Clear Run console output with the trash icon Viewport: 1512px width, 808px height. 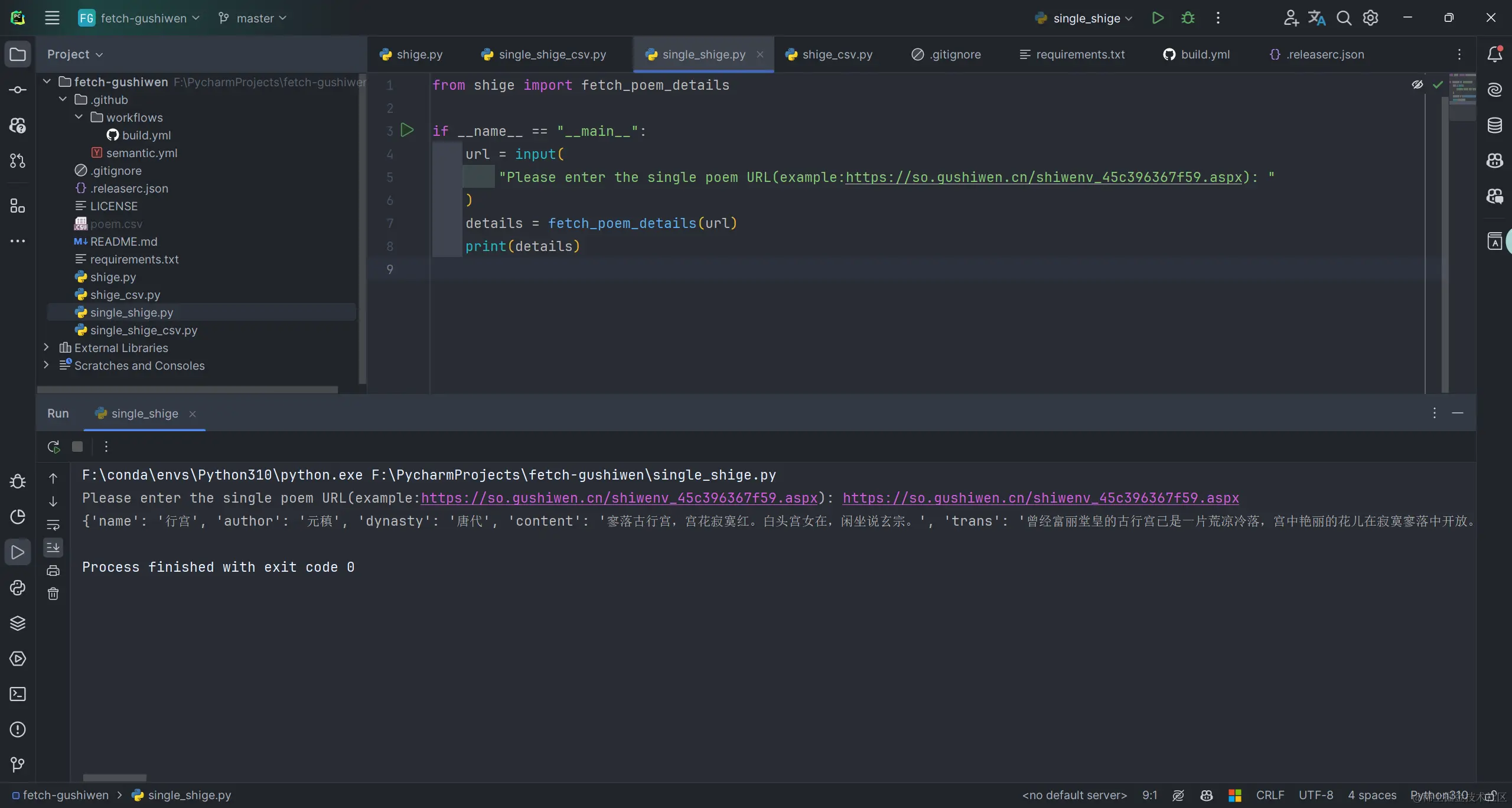click(x=53, y=594)
